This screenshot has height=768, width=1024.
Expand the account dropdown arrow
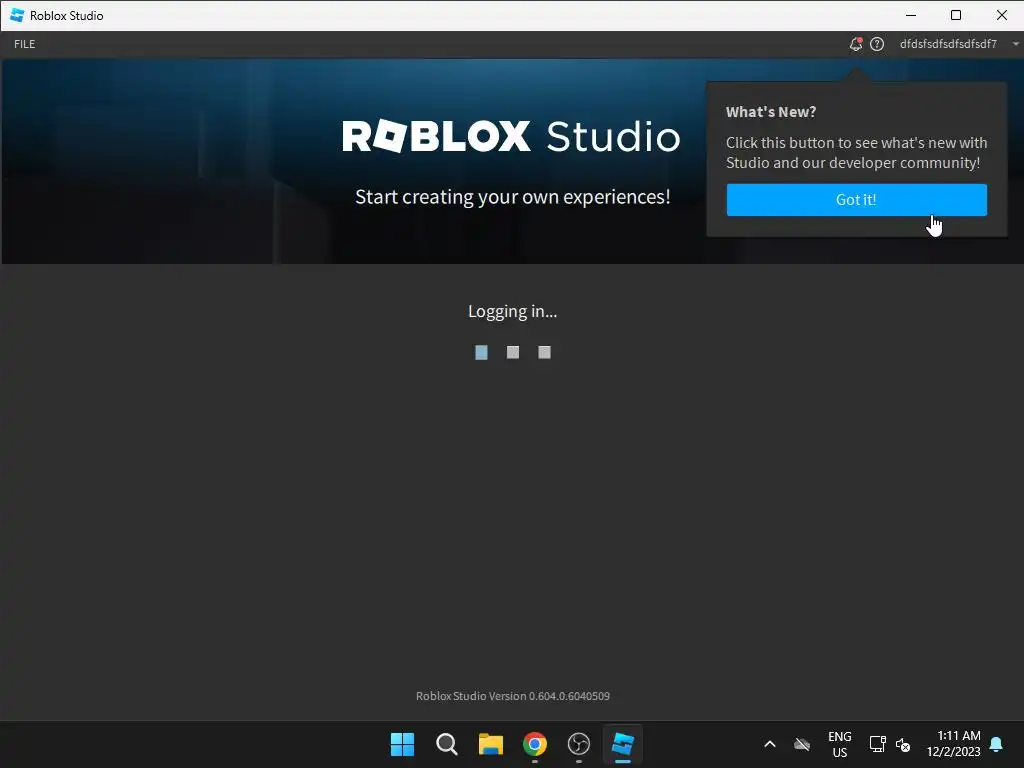click(1016, 44)
